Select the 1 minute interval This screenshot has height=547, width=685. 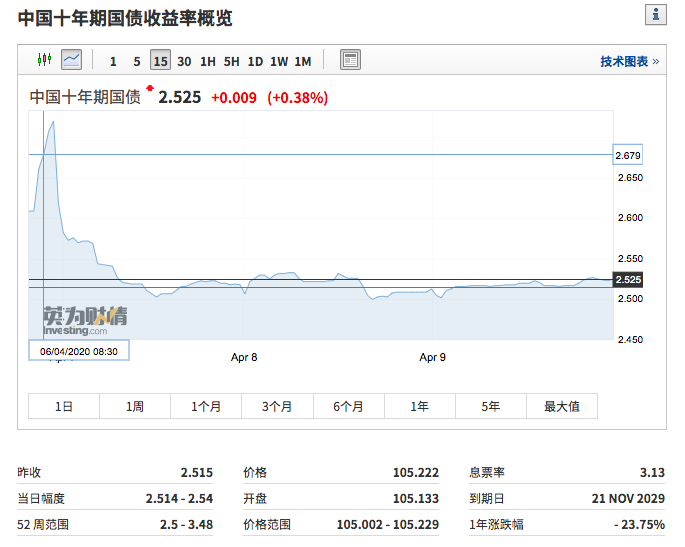(113, 61)
